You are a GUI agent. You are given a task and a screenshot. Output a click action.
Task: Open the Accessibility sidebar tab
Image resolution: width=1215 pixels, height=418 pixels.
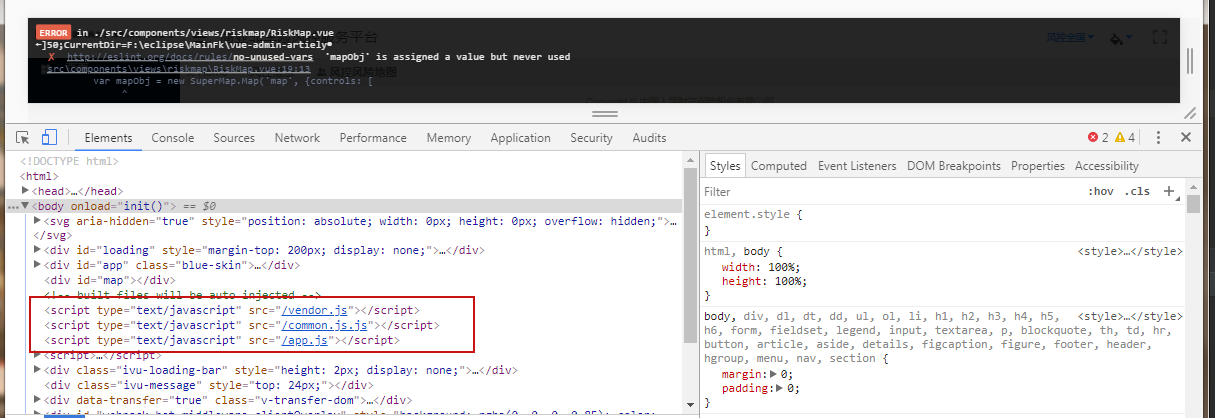click(1107, 166)
